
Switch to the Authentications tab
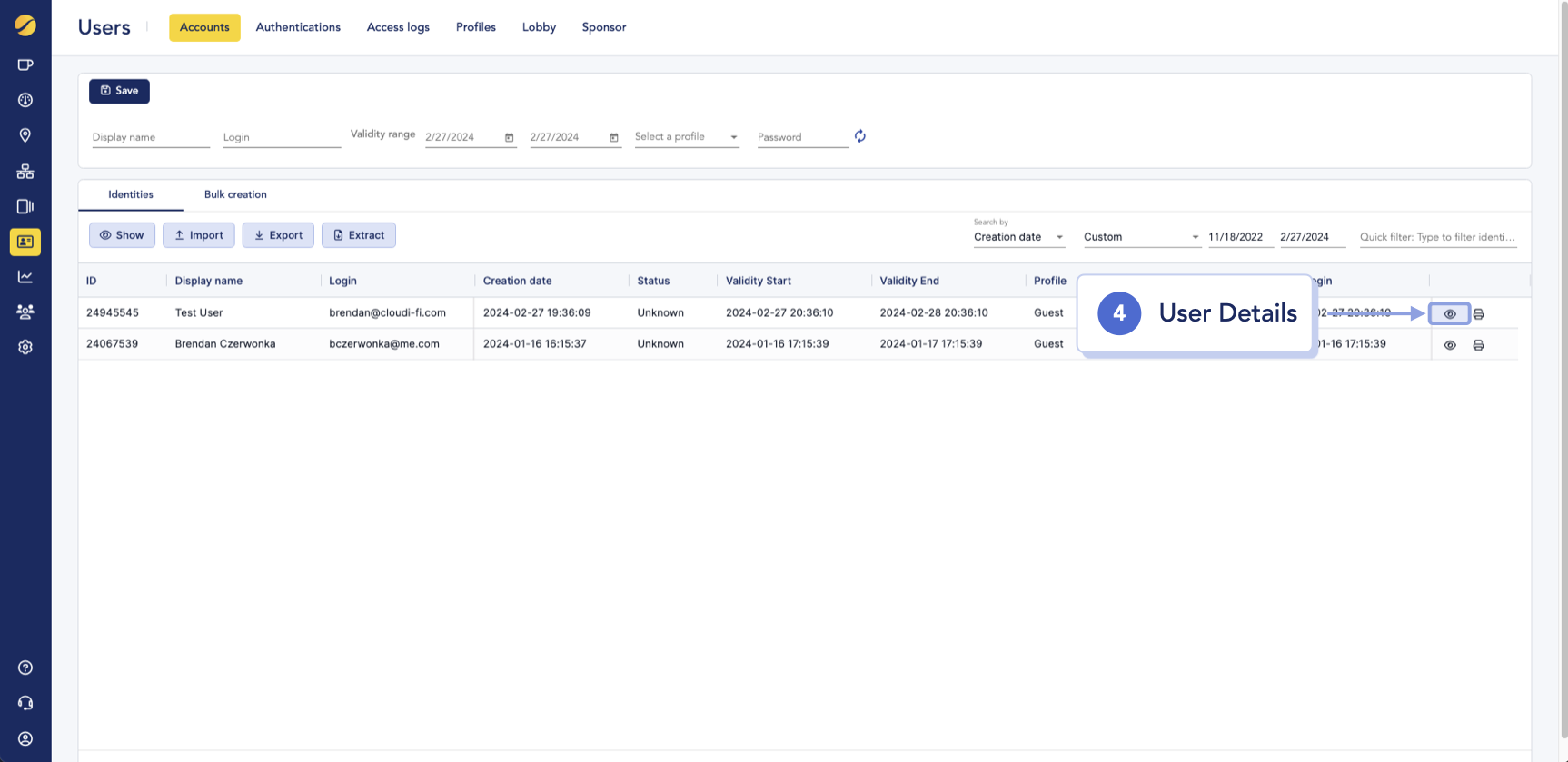[x=298, y=27]
